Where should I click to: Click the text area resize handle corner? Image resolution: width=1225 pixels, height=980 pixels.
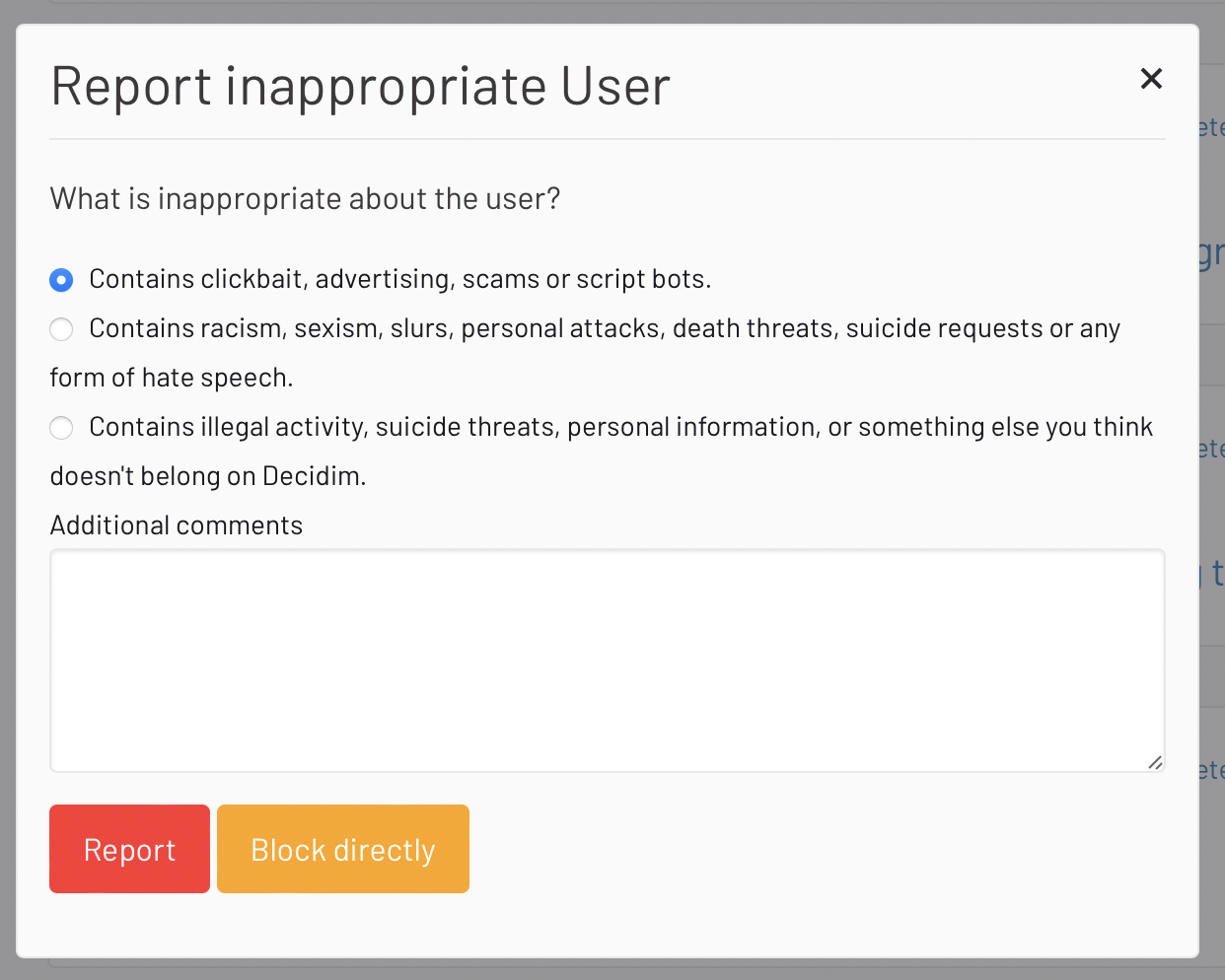pyautogui.click(x=1155, y=762)
